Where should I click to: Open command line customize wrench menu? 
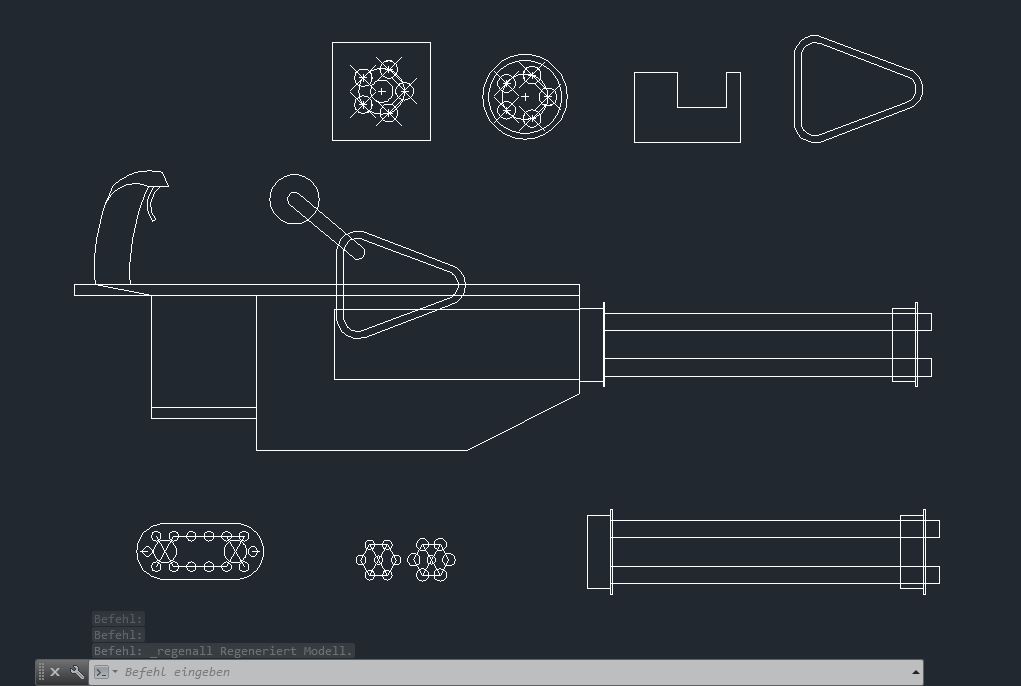point(77,672)
